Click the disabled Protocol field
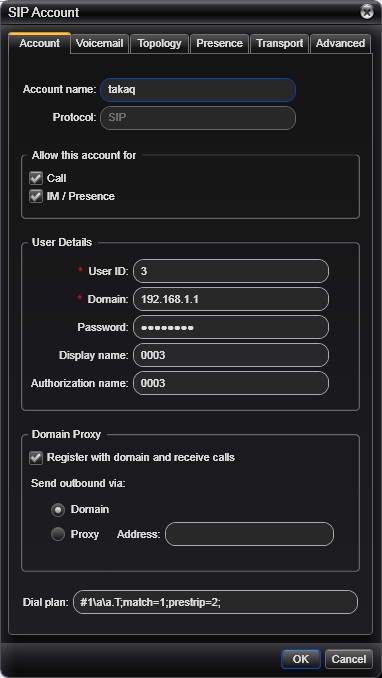382x678 pixels. tap(198, 118)
